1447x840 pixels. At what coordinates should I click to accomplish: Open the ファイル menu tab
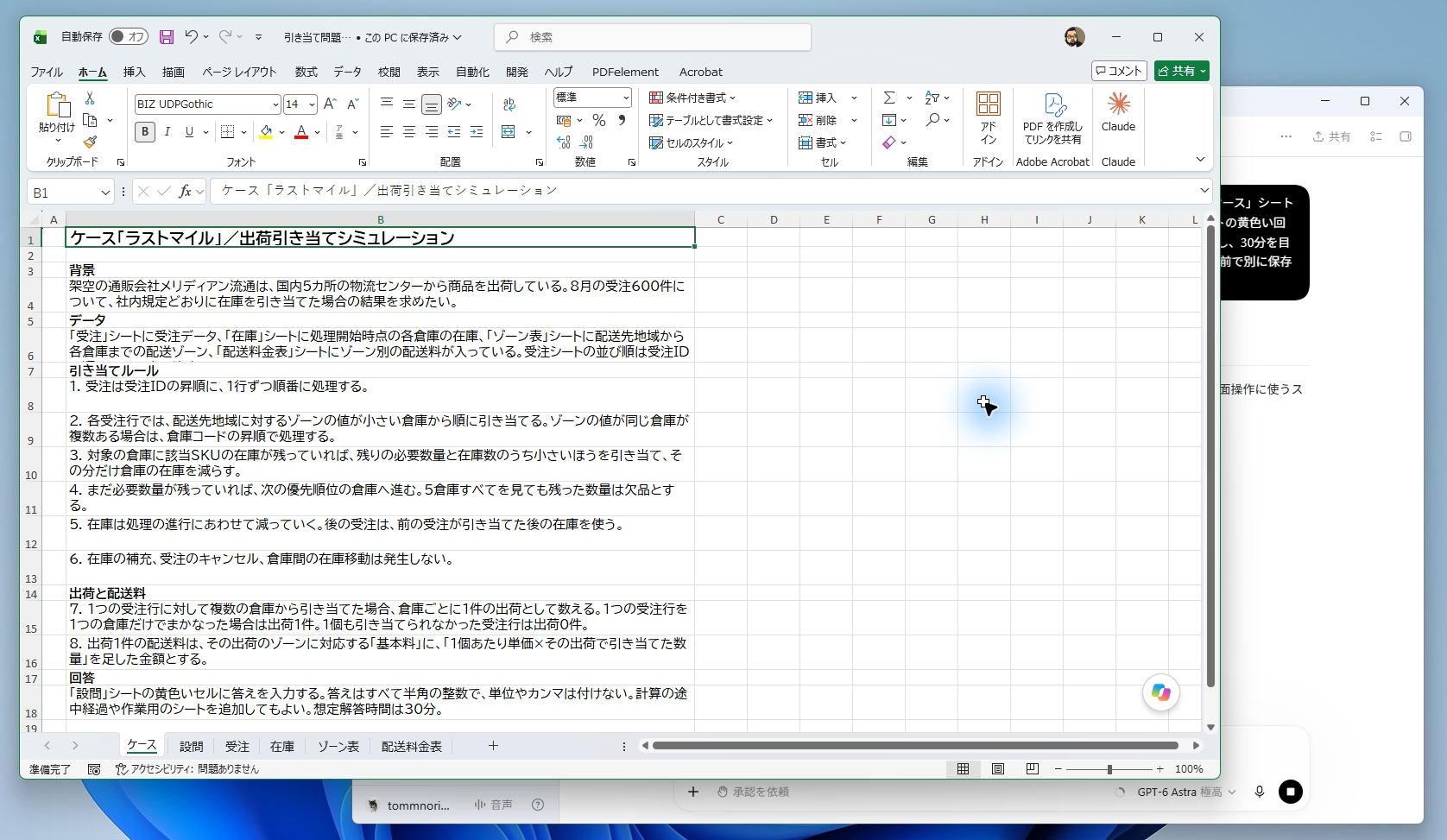tap(47, 72)
